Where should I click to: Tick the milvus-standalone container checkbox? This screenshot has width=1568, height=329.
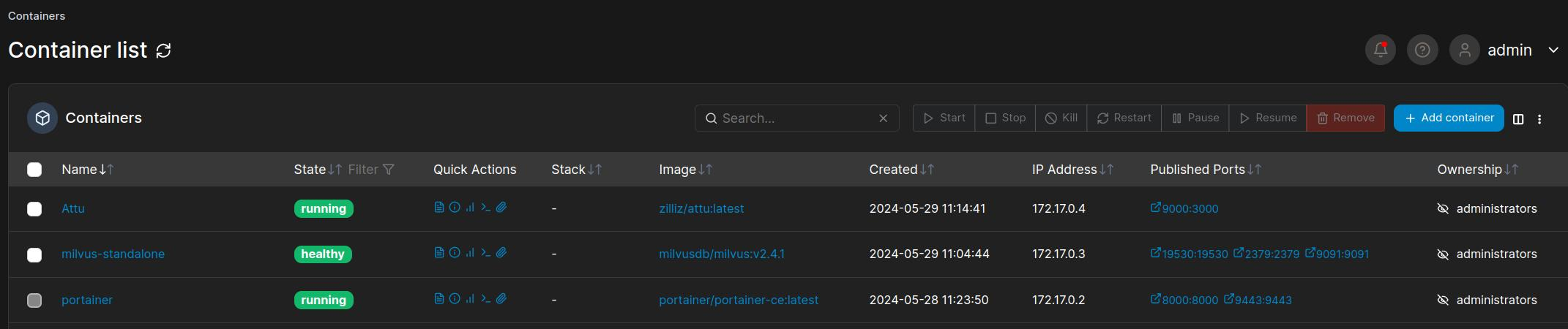tap(34, 255)
